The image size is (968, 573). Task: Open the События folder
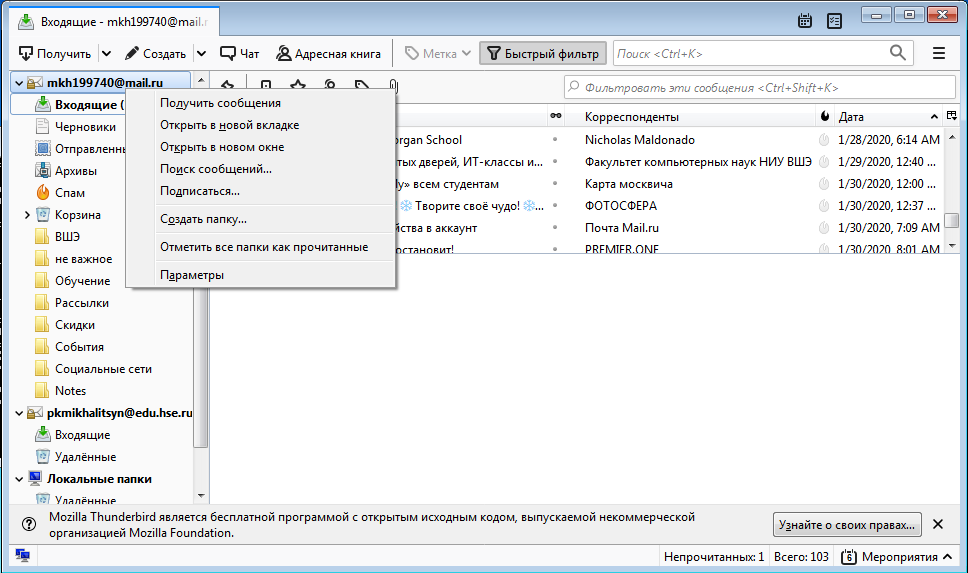coord(79,347)
